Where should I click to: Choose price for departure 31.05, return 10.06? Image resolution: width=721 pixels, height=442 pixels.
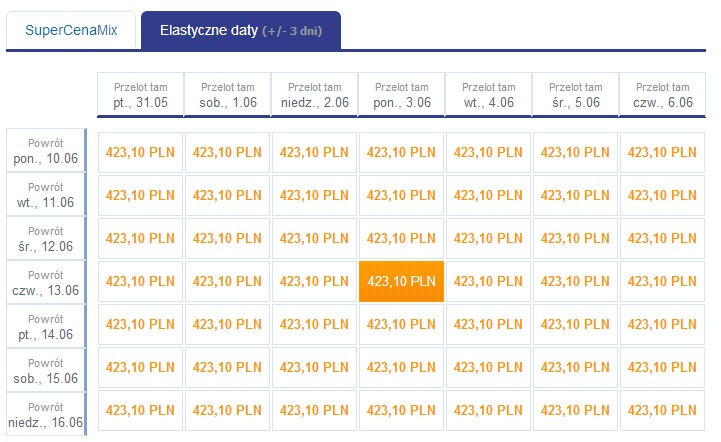tap(140, 153)
